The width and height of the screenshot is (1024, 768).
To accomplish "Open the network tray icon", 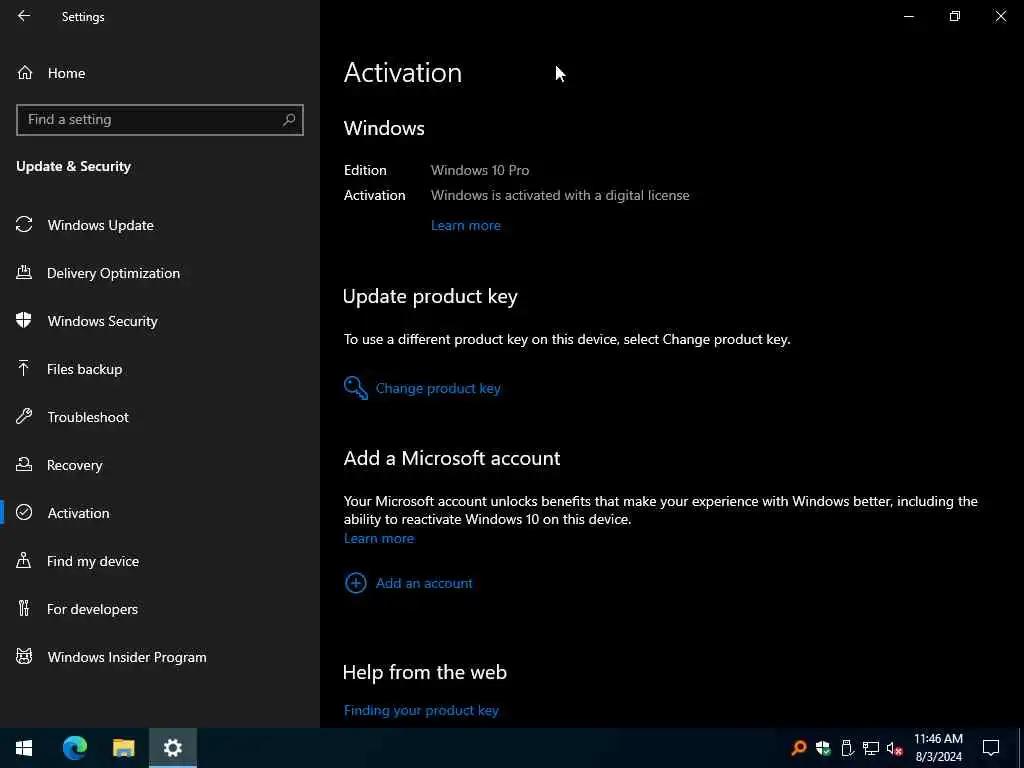I will [871, 748].
